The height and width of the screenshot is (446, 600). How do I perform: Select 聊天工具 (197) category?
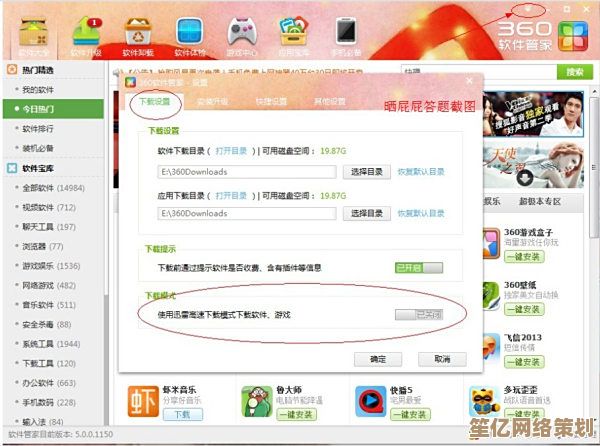point(49,227)
